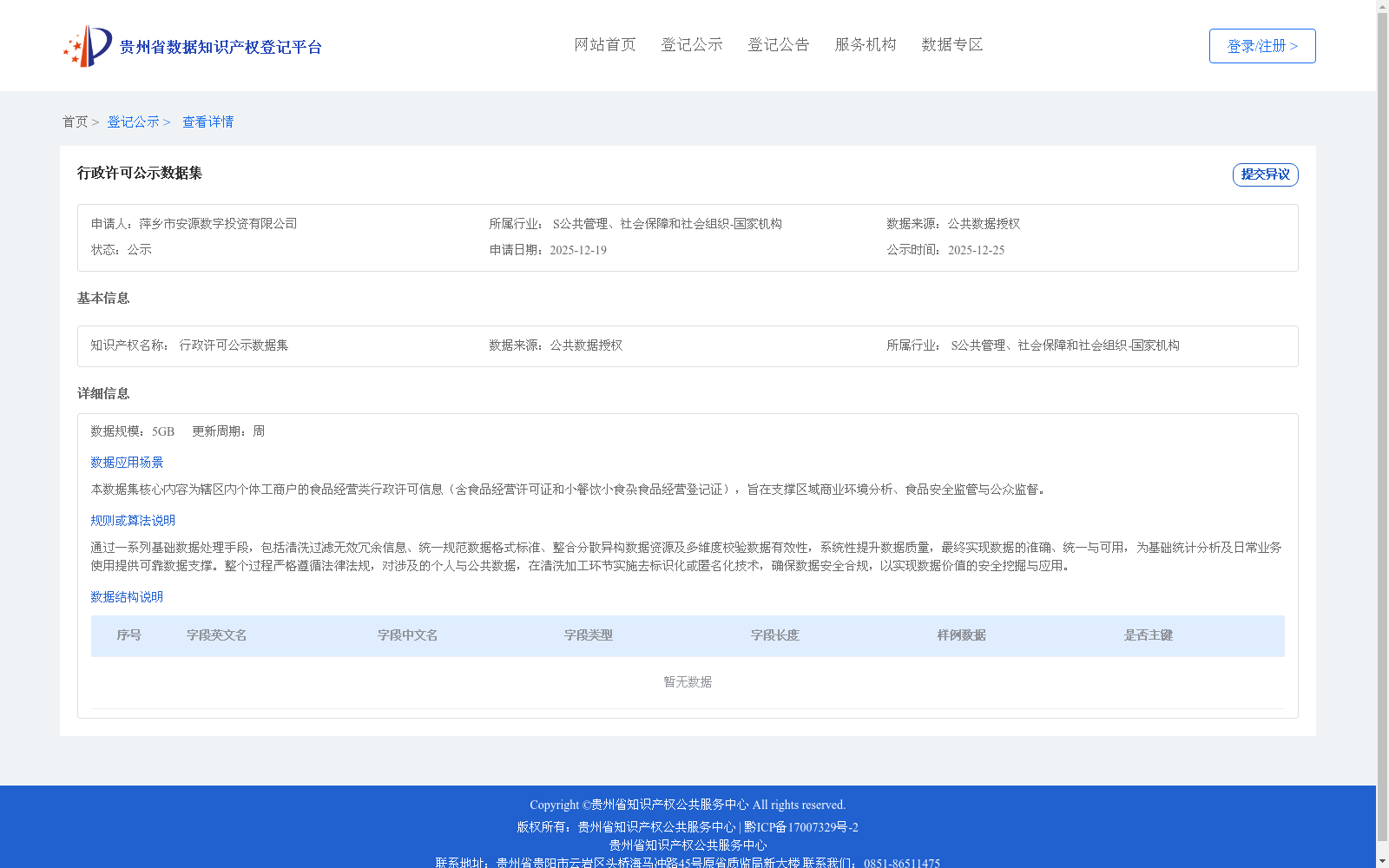Screen dimensions: 1389x868
Task: Select applicant text 萍乡市安源数字投资有限公司
Action: [x=218, y=224]
